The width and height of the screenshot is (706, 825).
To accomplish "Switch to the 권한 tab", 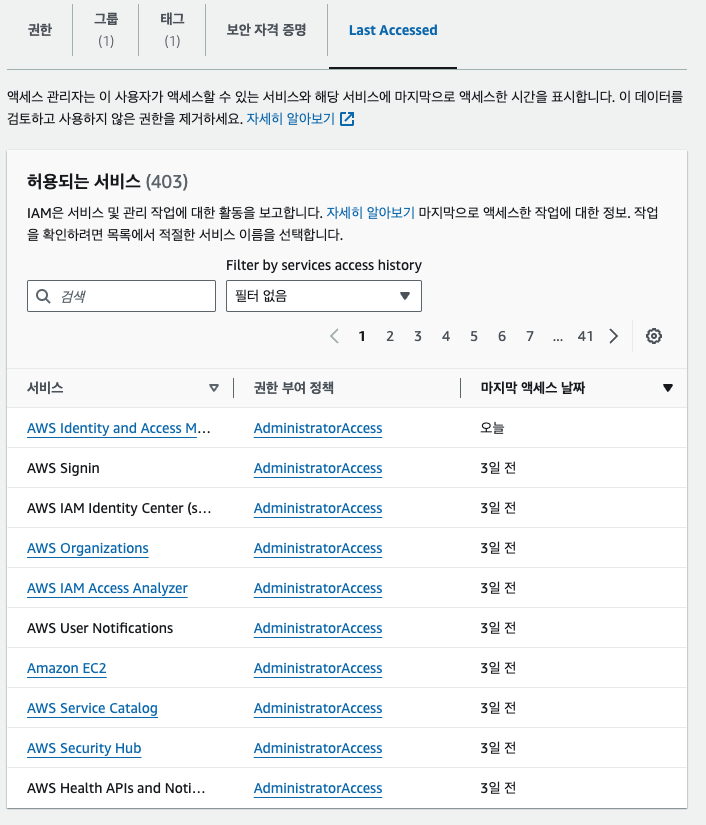I will pyautogui.click(x=40, y=29).
